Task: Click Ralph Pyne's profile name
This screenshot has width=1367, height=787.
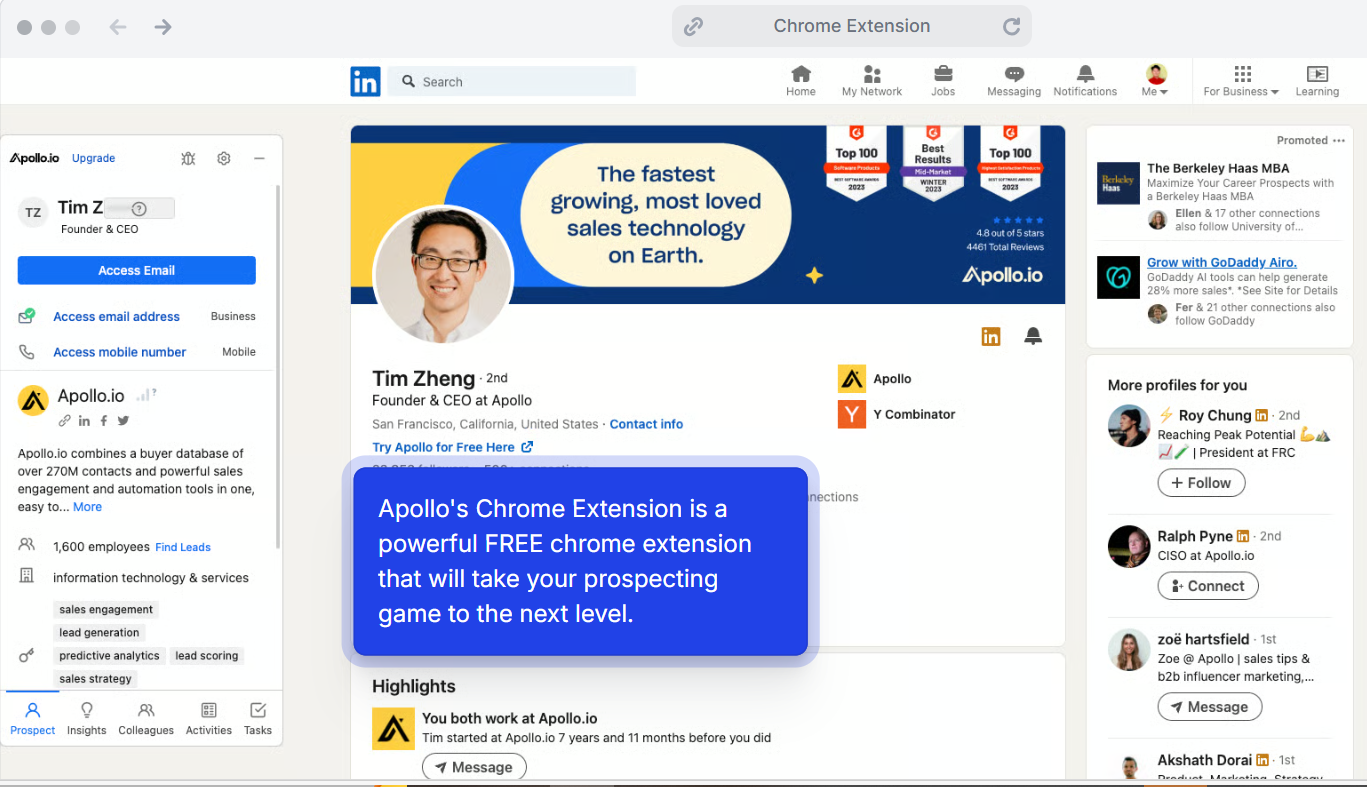Action: [1195, 536]
